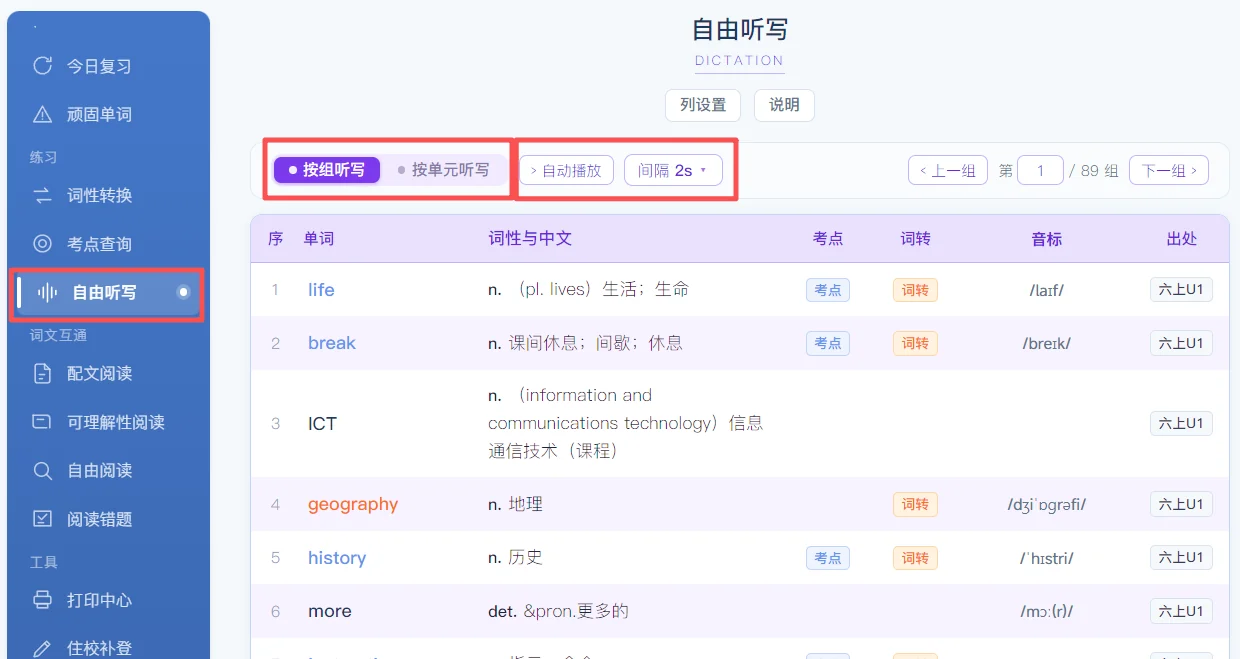Click the word life link

[x=321, y=290]
